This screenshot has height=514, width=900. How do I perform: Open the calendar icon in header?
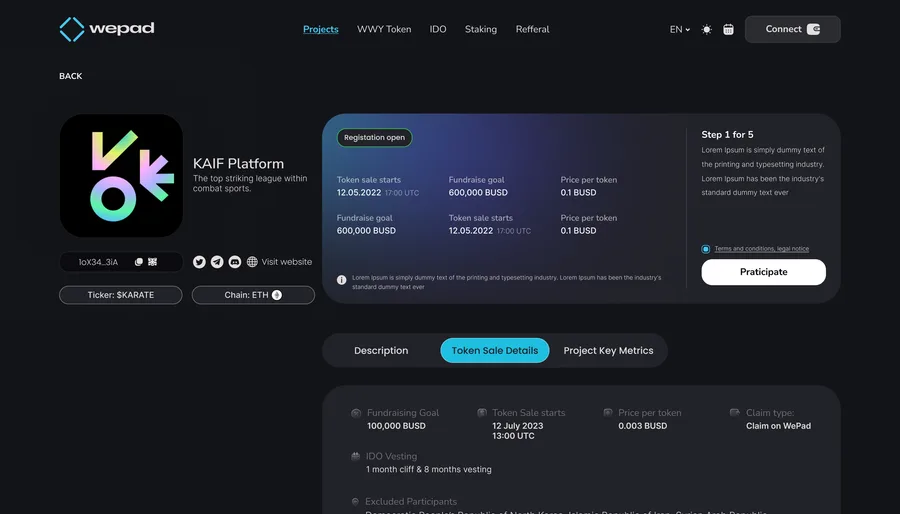pyautogui.click(x=728, y=29)
